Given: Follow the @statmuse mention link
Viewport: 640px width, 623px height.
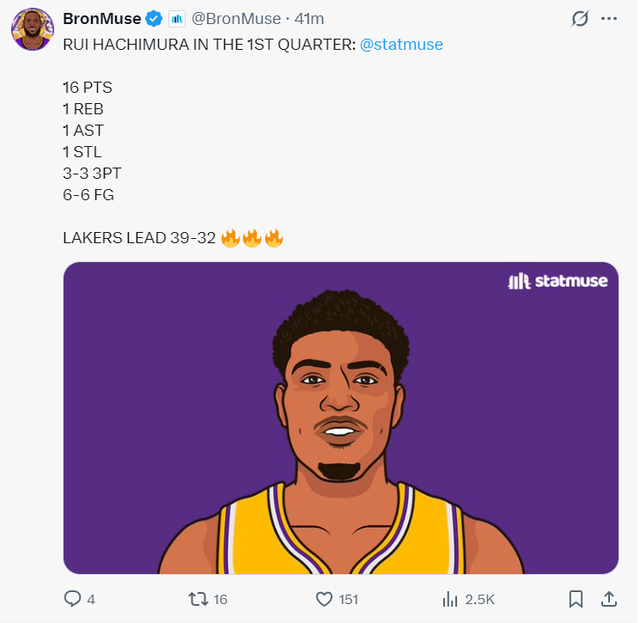Looking at the screenshot, I should click(400, 45).
